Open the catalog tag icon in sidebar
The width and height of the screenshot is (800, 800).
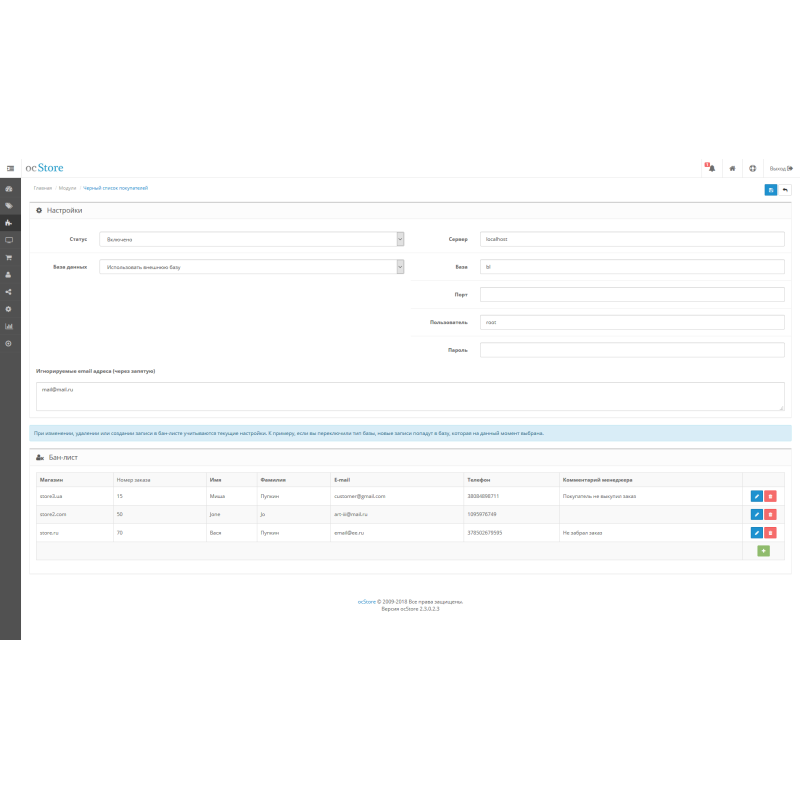coord(9,205)
